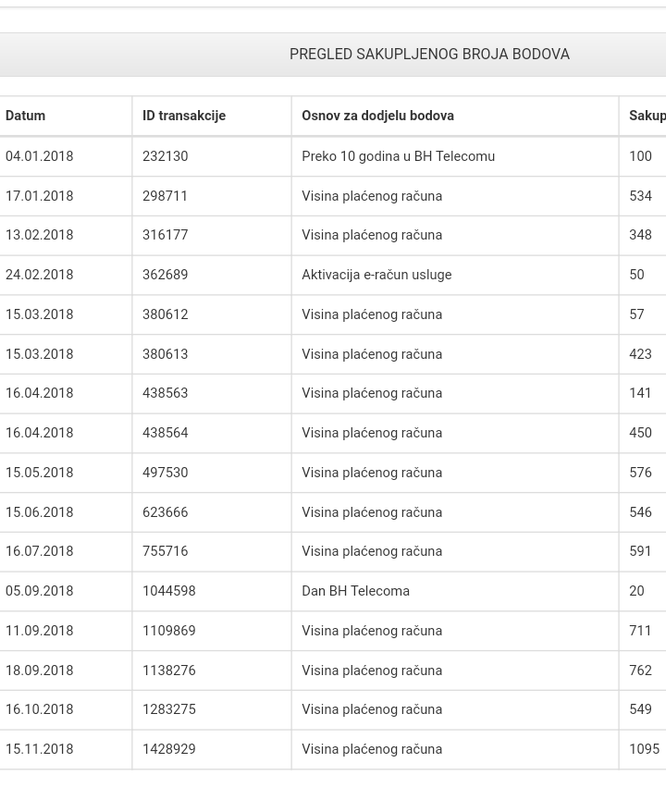Select the date 04.01.2018

[x=39, y=156]
